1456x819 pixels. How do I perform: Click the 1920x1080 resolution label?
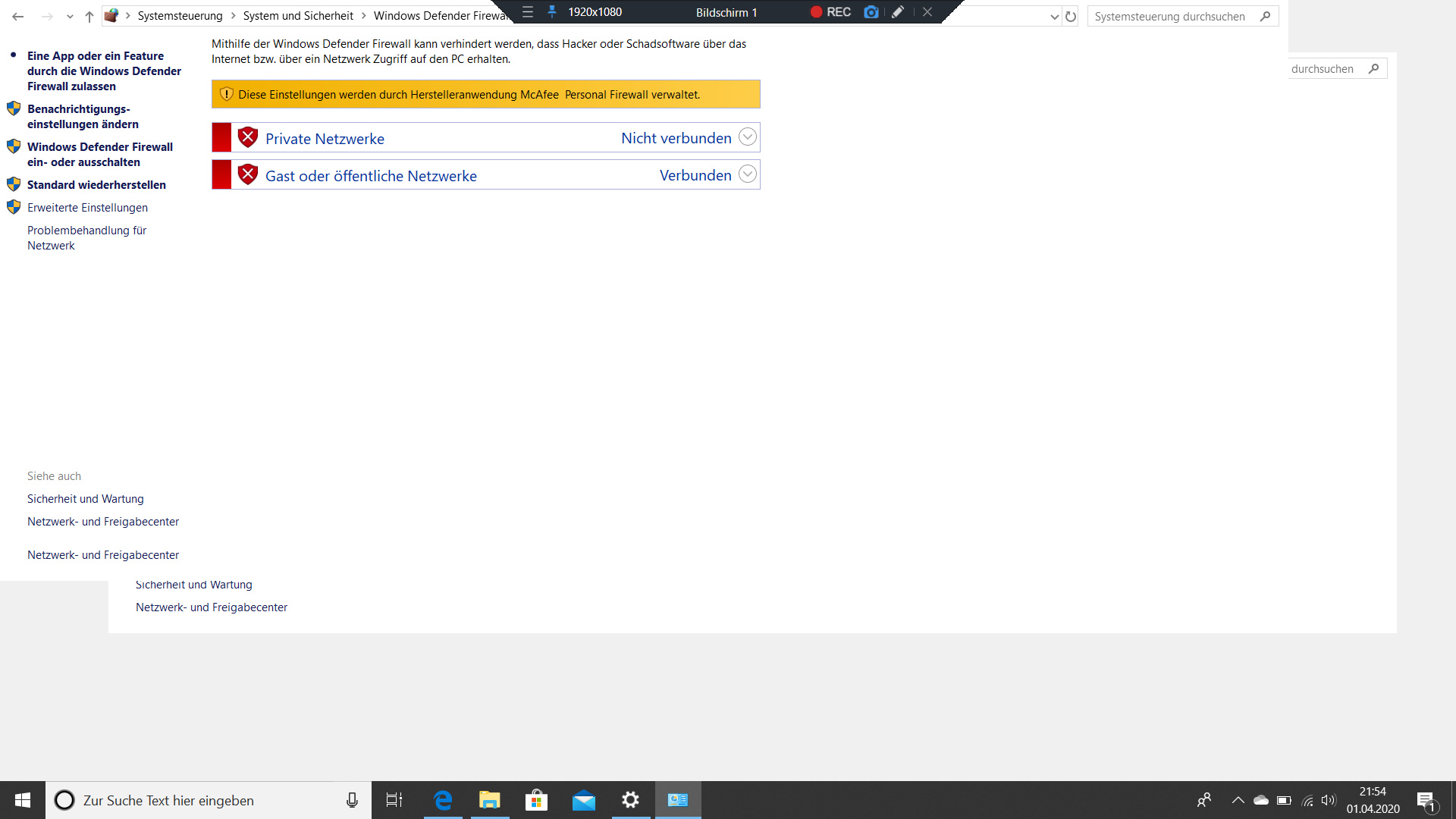[x=595, y=12]
